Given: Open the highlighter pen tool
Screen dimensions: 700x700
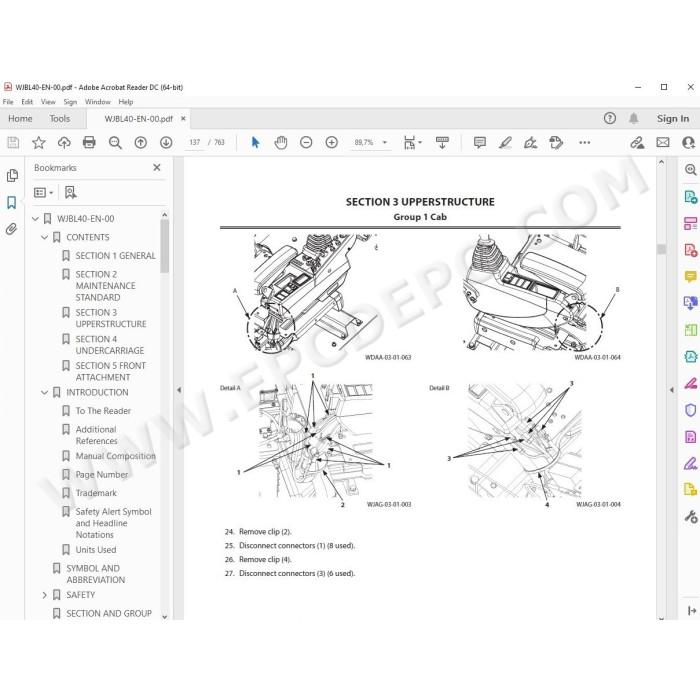Looking at the screenshot, I should coord(505,142).
